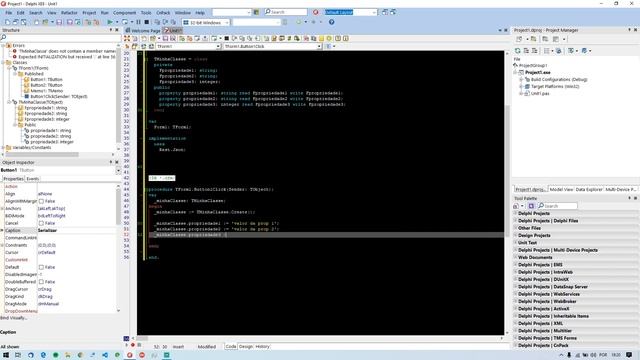Pin the Structure panel with the pushpin
The width and height of the screenshot is (640, 360).
coord(111,30)
